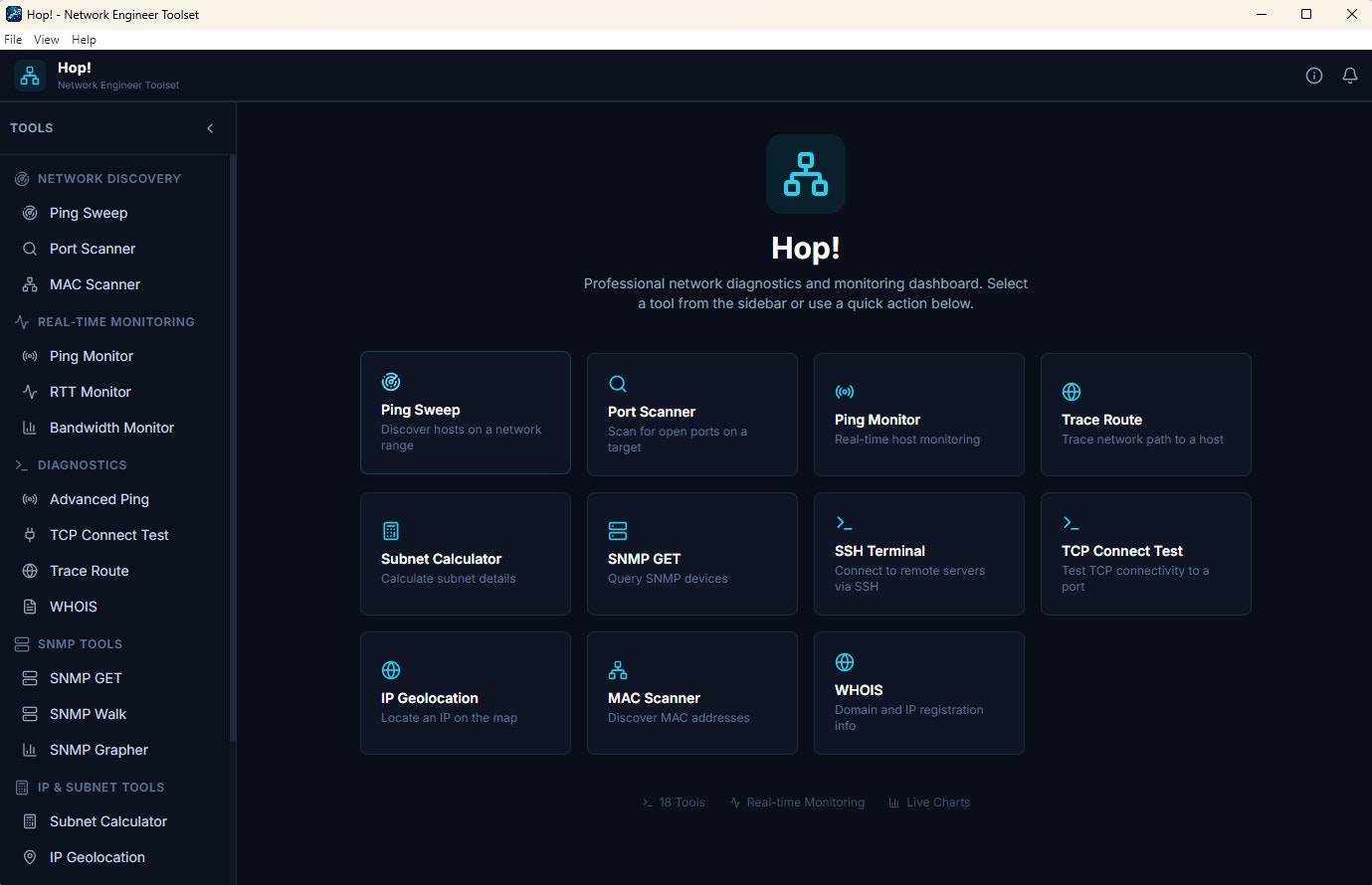Select the MAC Scanner tool
Image resolution: width=1372 pixels, height=885 pixels.
(94, 283)
